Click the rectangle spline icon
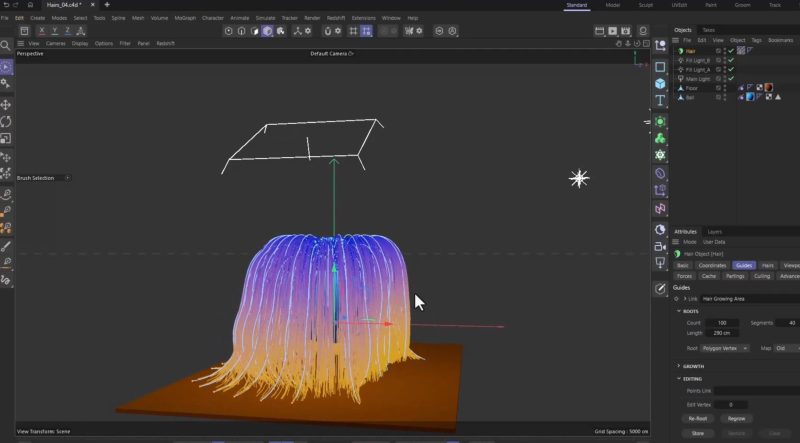The height and width of the screenshot is (443, 800). [x=660, y=67]
